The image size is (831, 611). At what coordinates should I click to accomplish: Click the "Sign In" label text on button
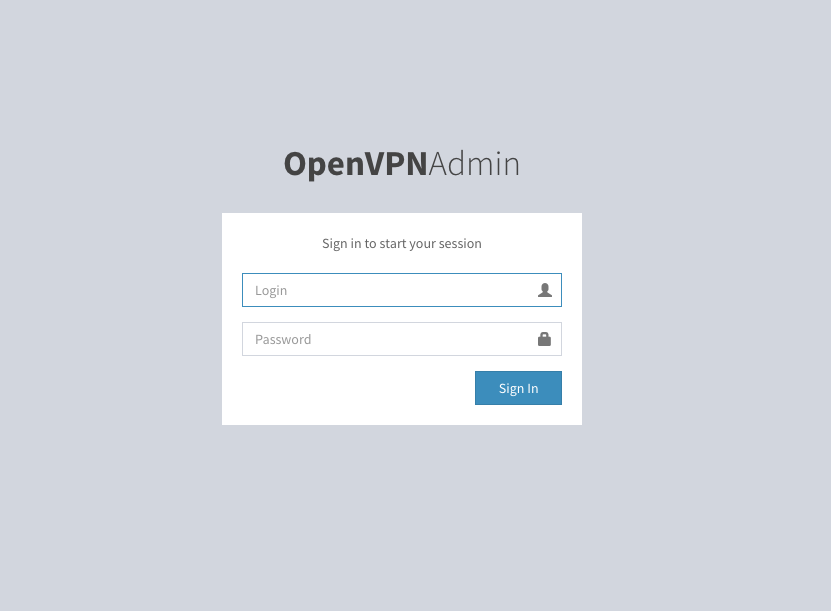(518, 388)
